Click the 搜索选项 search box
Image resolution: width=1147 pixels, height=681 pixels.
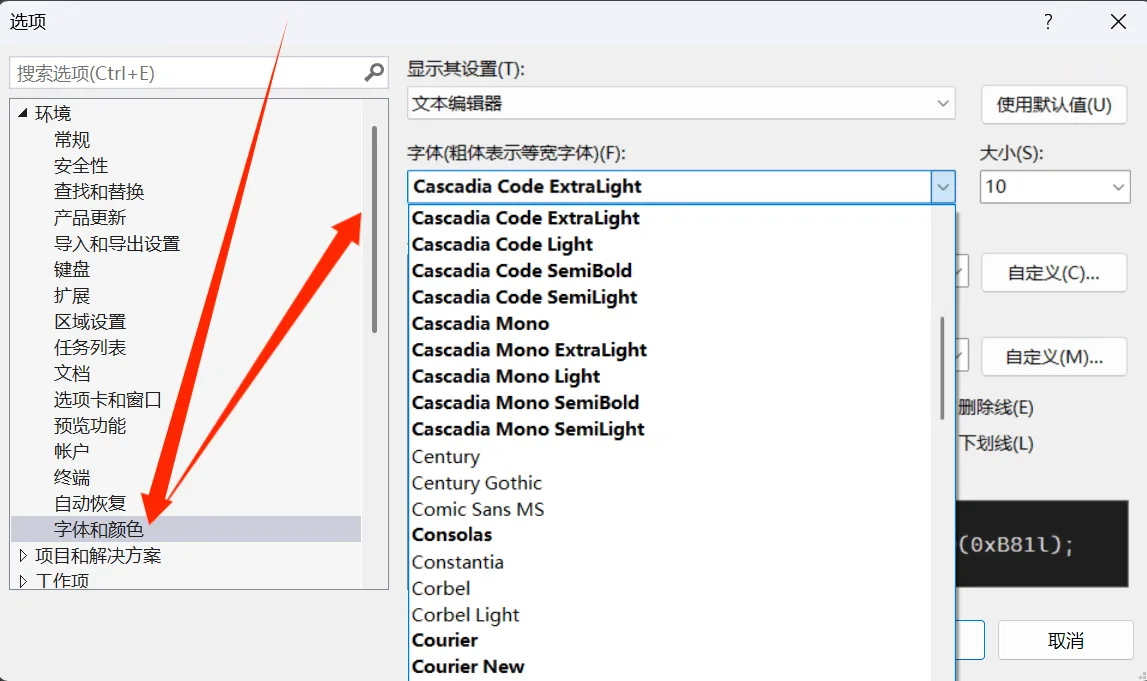click(185, 73)
